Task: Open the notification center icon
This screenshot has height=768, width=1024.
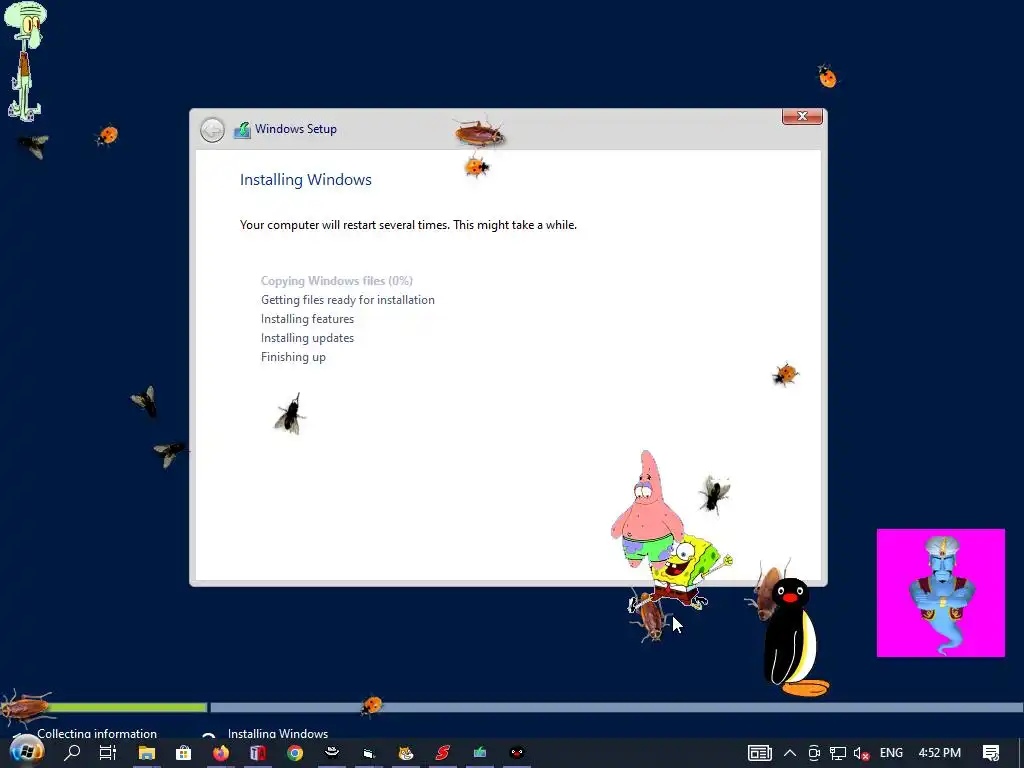Action: 991,753
